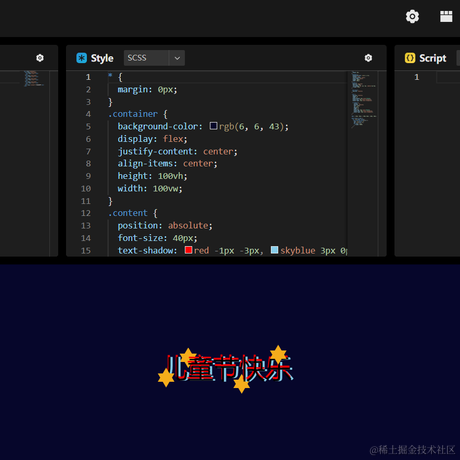Open the left panel's settings gear
Image resolution: width=460 pixels, height=460 pixels.
click(40, 58)
